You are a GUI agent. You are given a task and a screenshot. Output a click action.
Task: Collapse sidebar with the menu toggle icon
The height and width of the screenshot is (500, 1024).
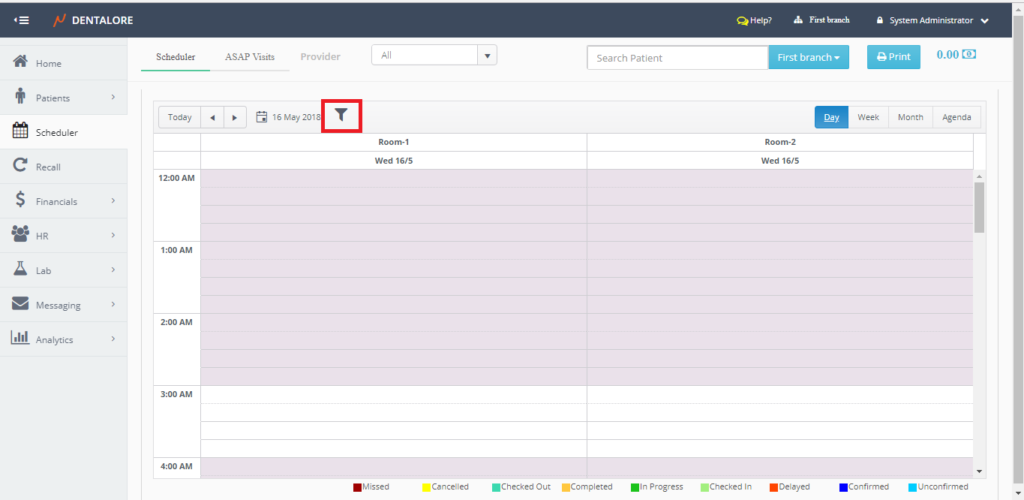click(21, 20)
